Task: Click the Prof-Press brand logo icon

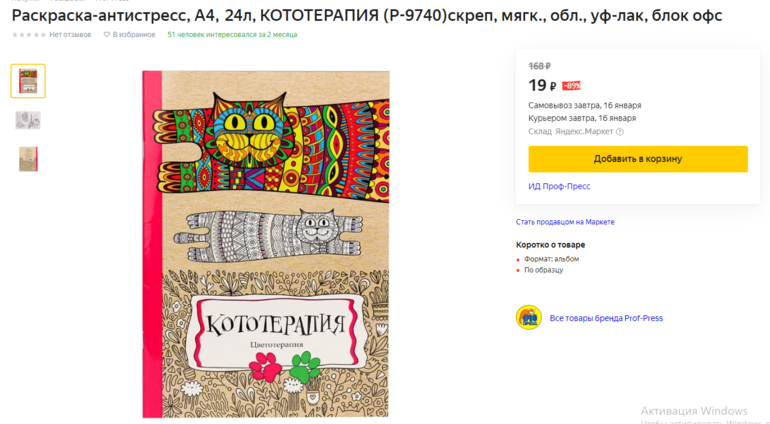Action: [528, 318]
